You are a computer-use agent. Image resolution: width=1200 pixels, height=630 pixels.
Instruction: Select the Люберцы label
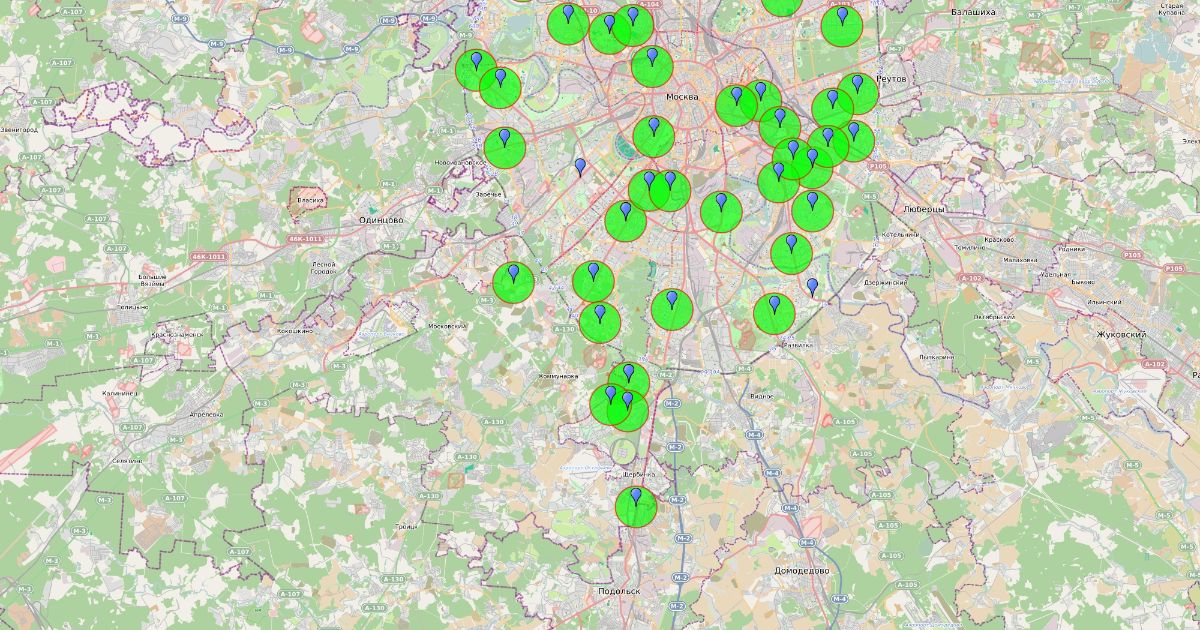point(923,210)
